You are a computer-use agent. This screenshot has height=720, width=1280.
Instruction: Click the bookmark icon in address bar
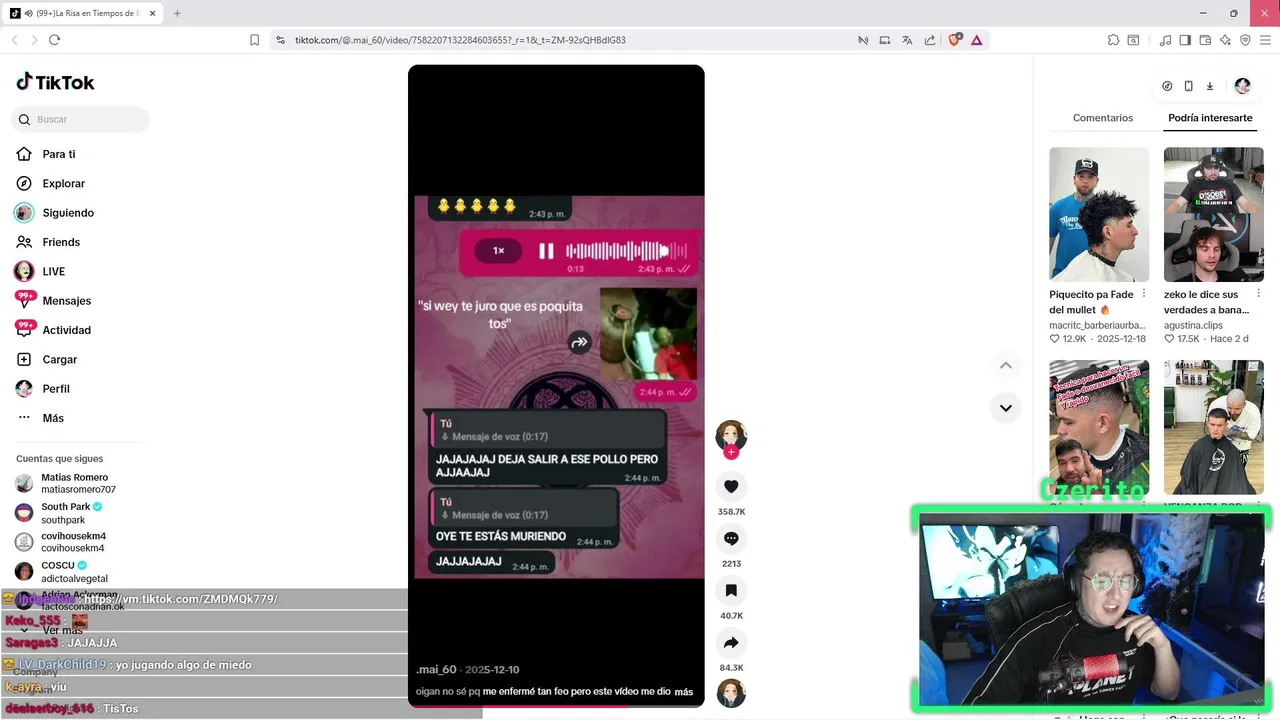click(255, 40)
